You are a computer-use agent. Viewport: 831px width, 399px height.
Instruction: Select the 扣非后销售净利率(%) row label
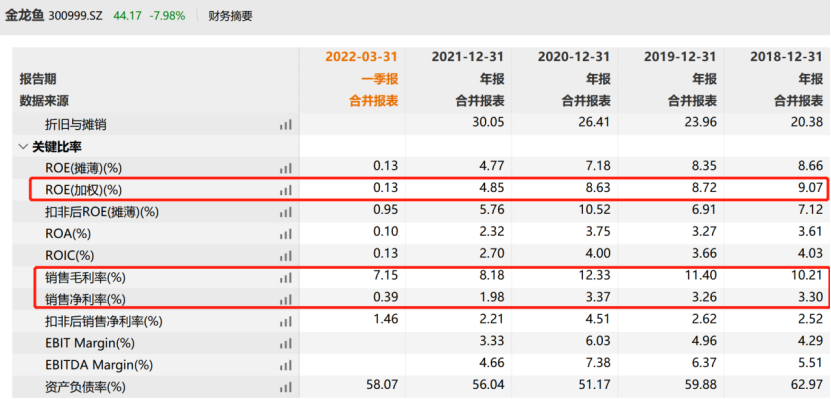[104, 322]
